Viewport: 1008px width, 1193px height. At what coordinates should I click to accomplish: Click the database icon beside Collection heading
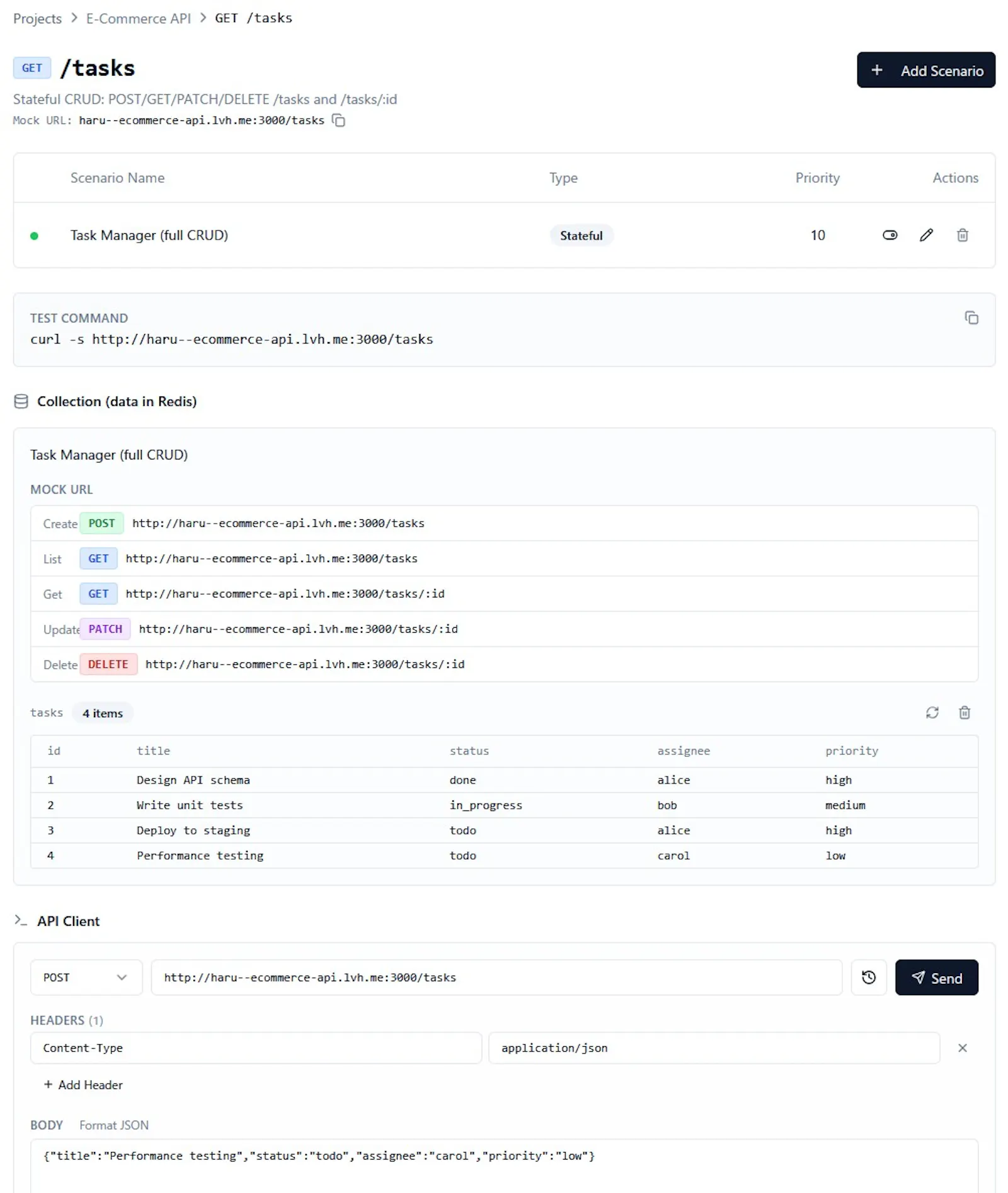[21, 401]
